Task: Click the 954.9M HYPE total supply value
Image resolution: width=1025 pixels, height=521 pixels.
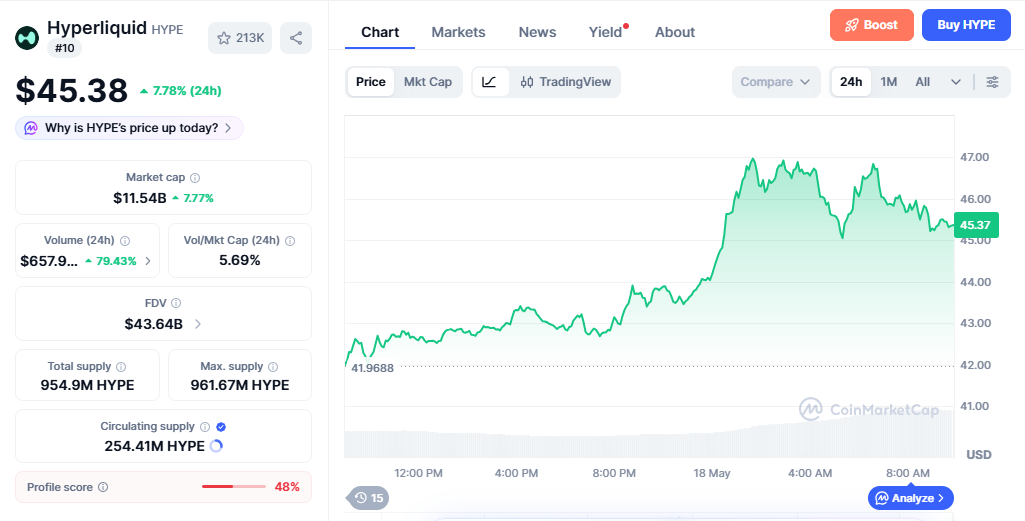Action: point(88,385)
